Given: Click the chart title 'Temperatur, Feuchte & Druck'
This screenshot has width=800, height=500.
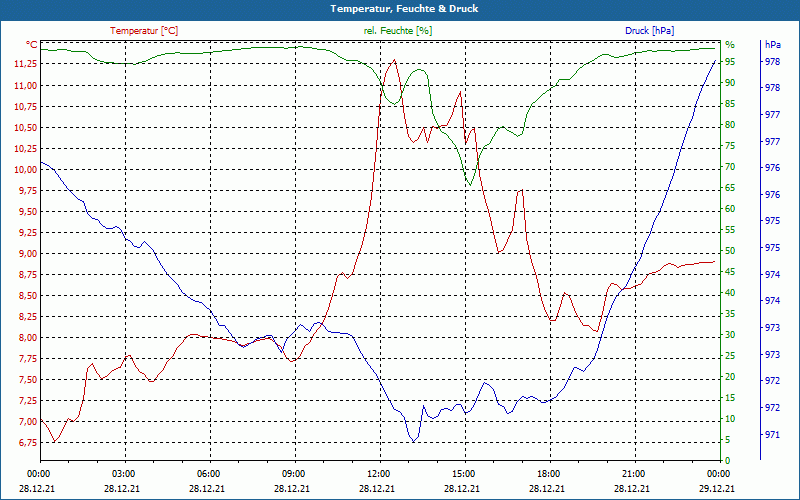Looking at the screenshot, I should point(404,9).
